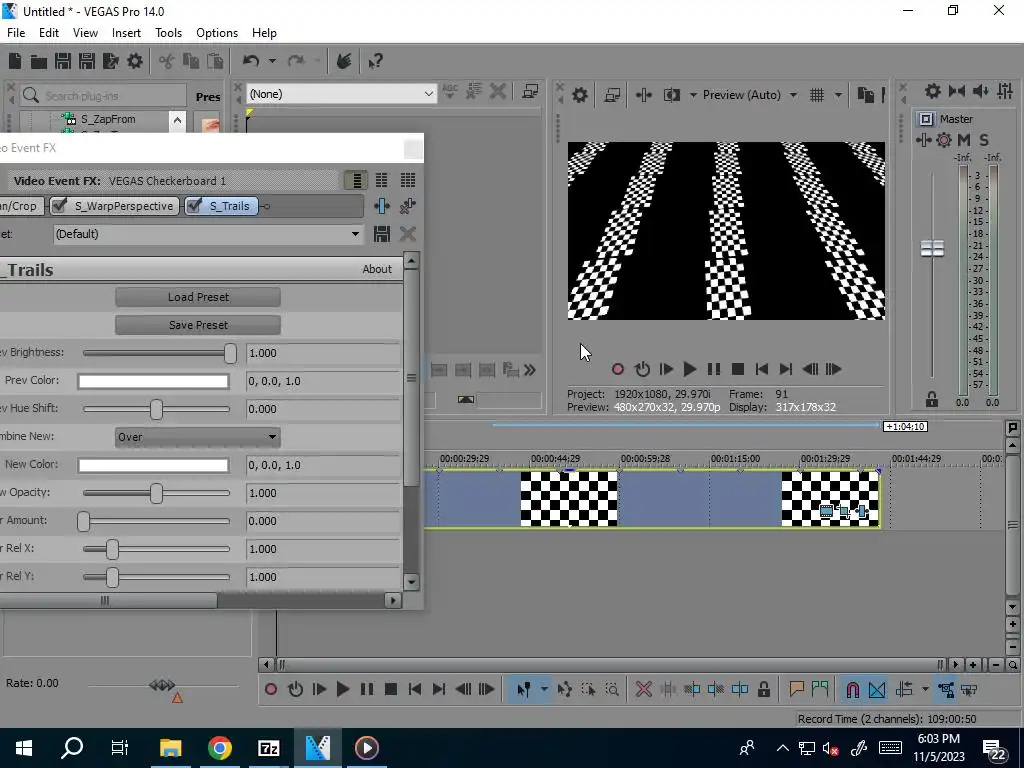This screenshot has width=1024, height=768.
Task: Copy snapshot to clipboard icon in preview
Action: [865, 95]
